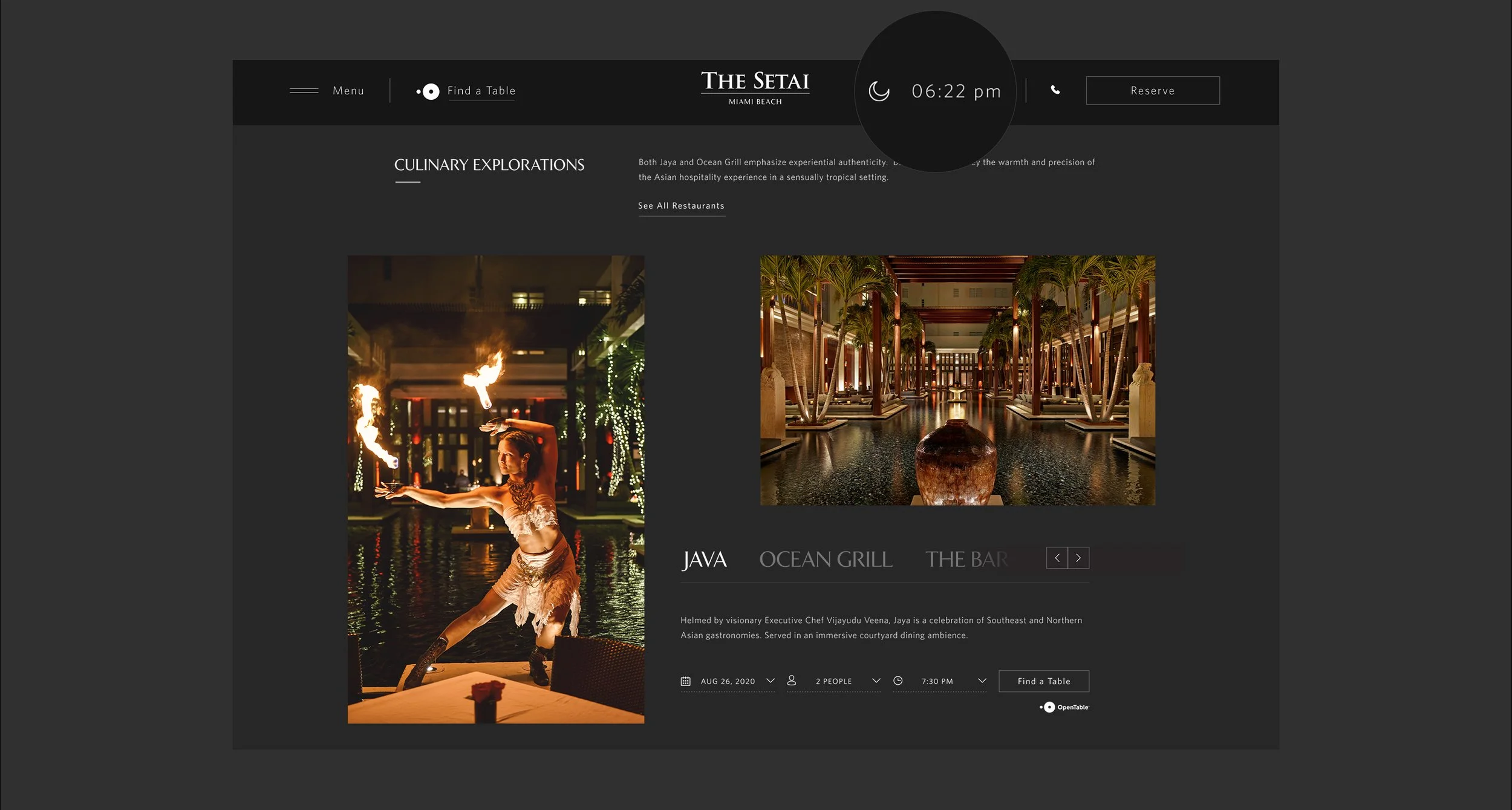
Task: Expand the 2 People party size dropdown
Action: [876, 681]
